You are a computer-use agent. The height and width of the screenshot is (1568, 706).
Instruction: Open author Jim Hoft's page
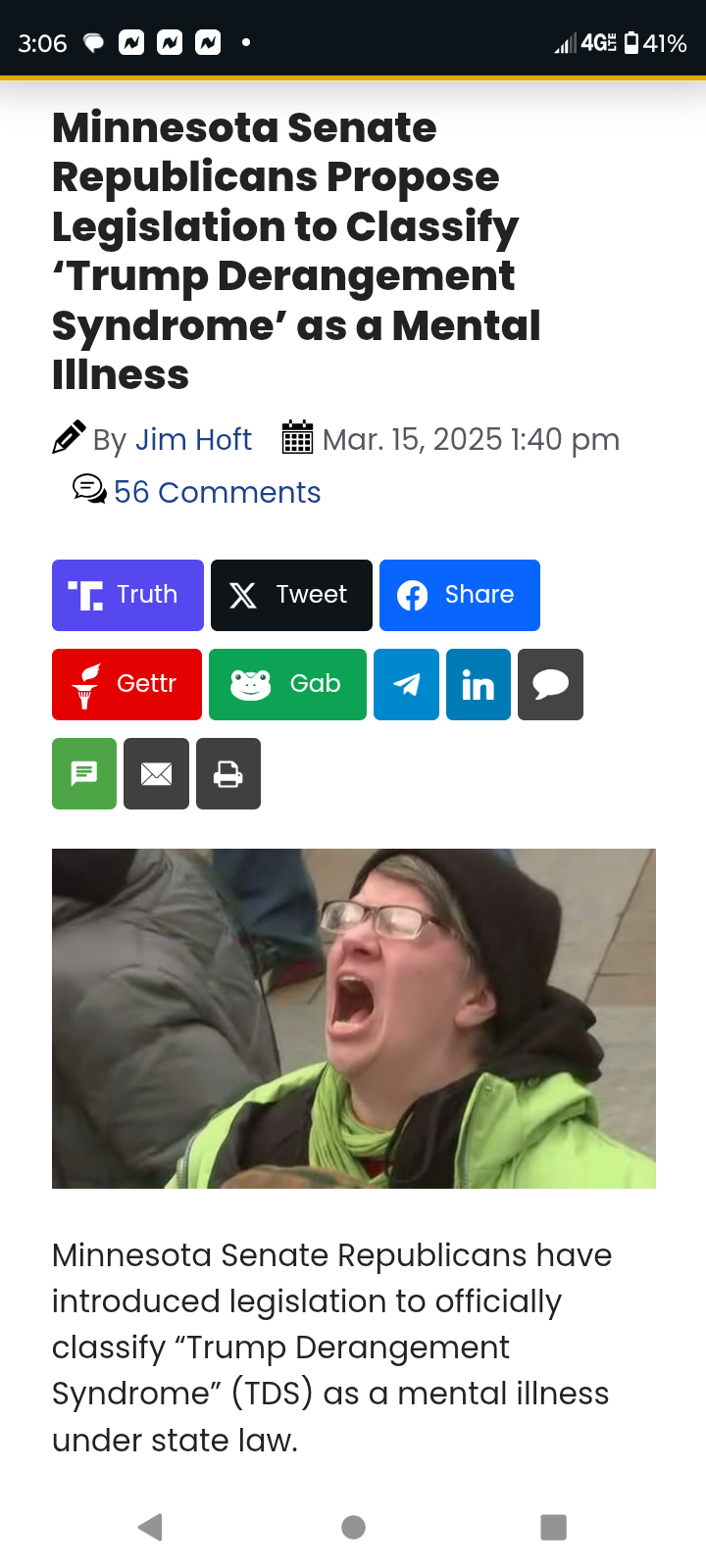click(x=193, y=439)
